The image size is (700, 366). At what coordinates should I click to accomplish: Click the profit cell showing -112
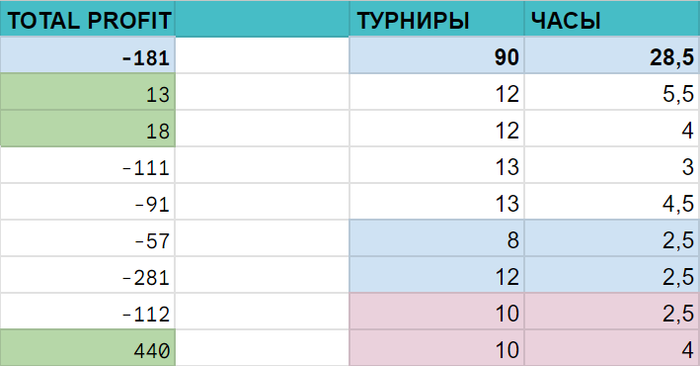(x=88, y=312)
